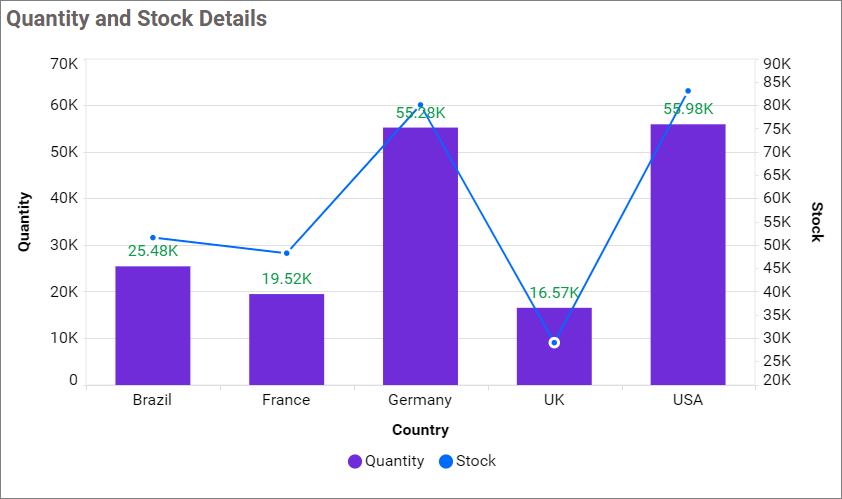This screenshot has width=842, height=499.
Task: Toggle the Stock series legend label
Action: coord(476,461)
